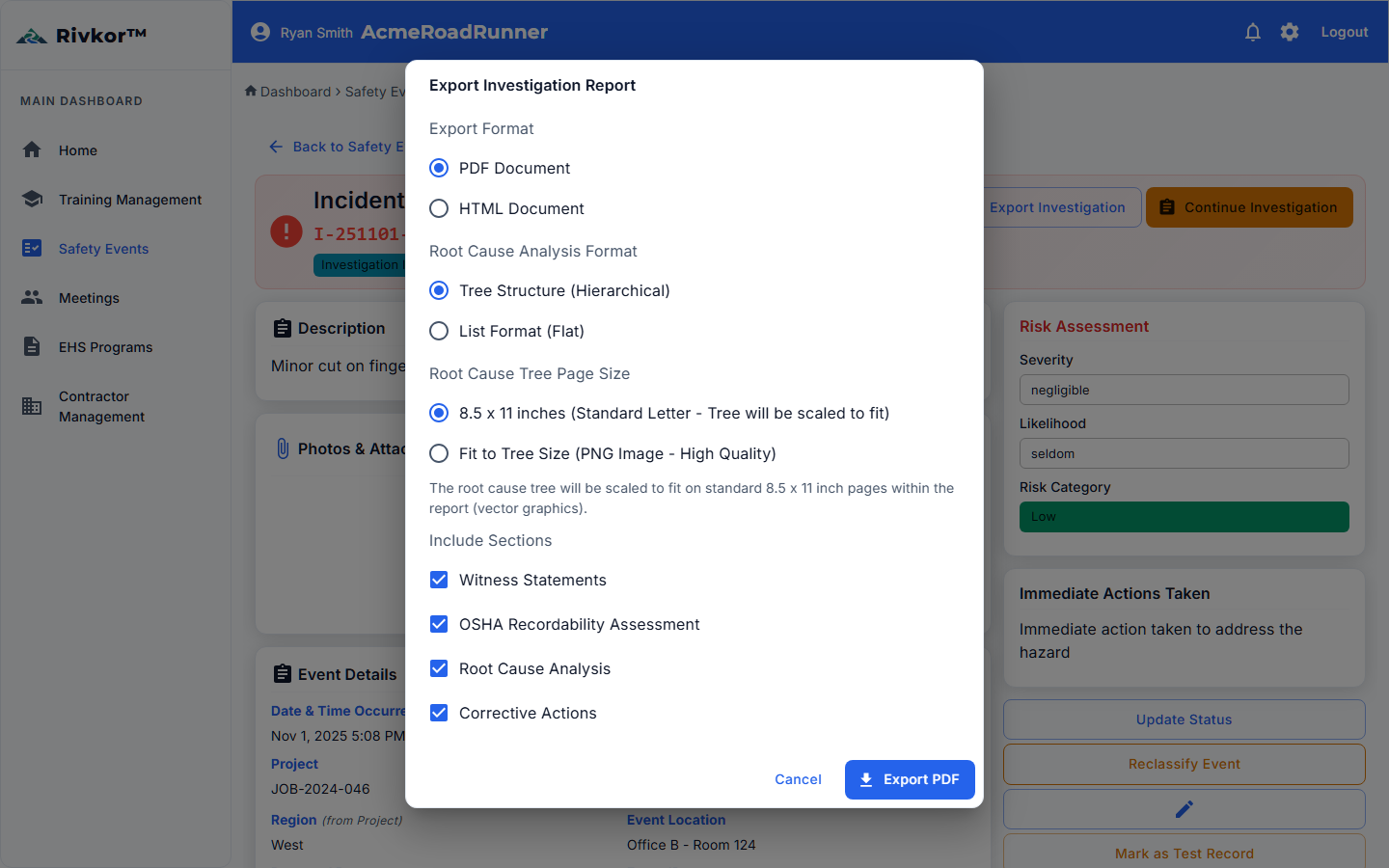
Task: Click the Export PDF button
Action: [x=910, y=779]
